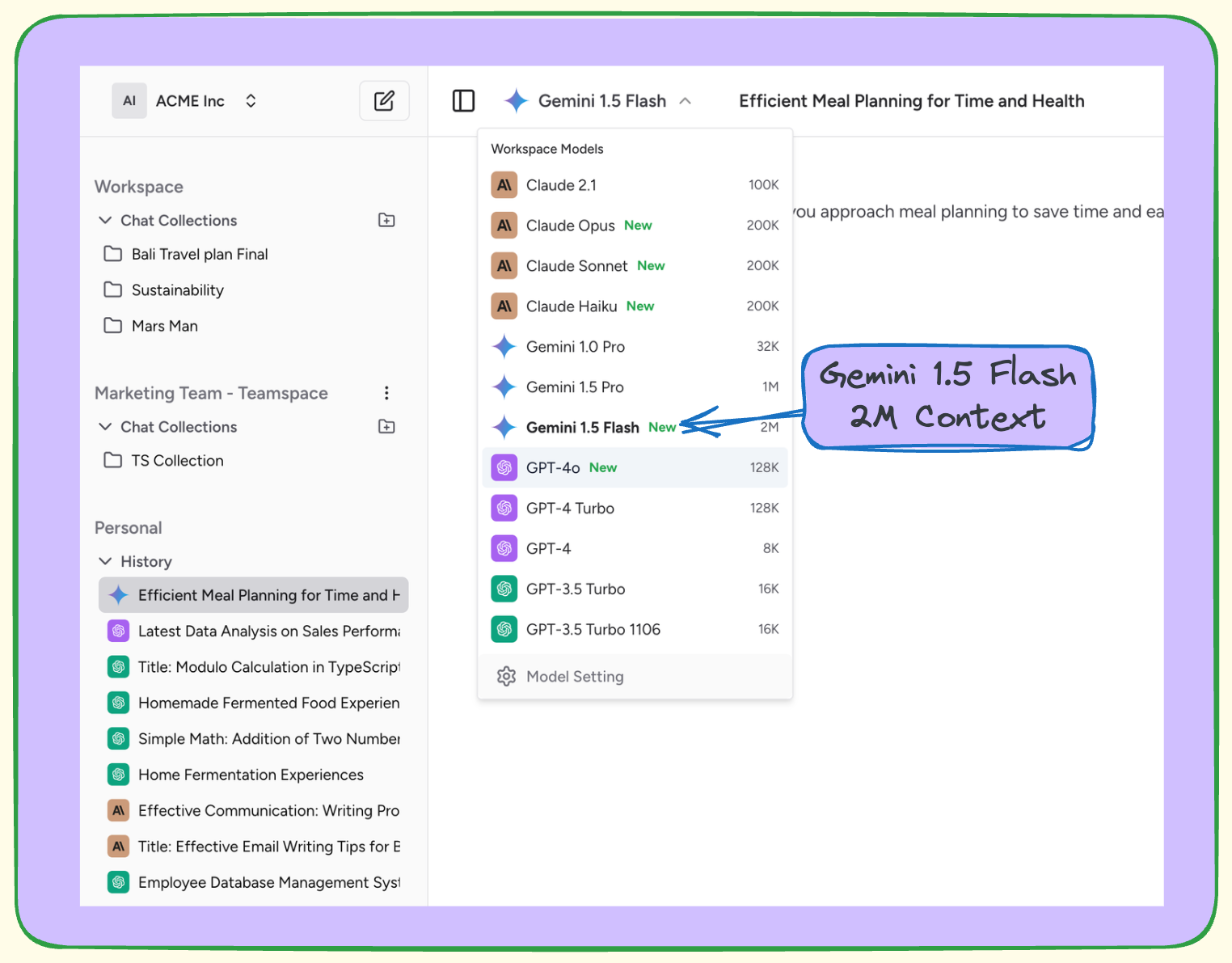Collapse Workspace Chat Collections chevron

pos(105,220)
